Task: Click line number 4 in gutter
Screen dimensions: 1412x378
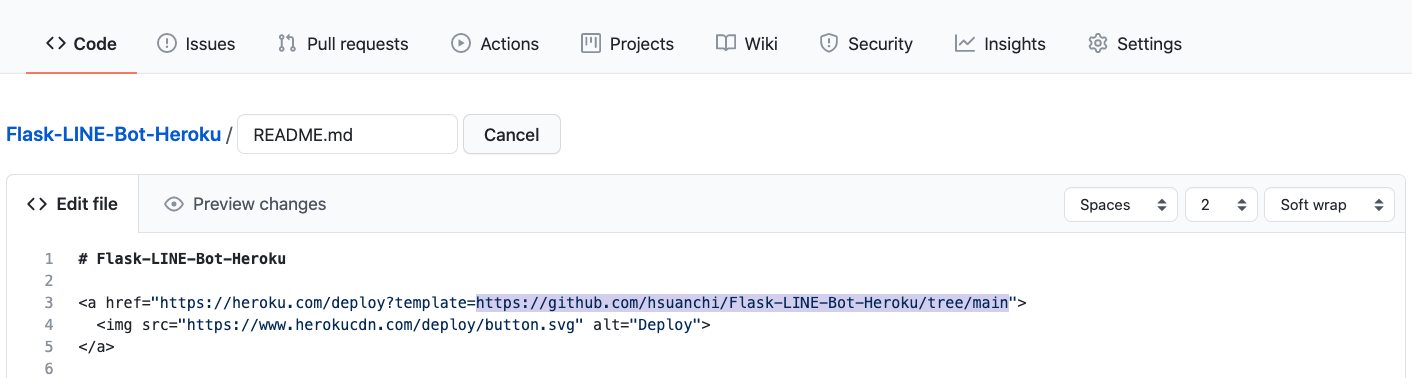Action: point(48,324)
